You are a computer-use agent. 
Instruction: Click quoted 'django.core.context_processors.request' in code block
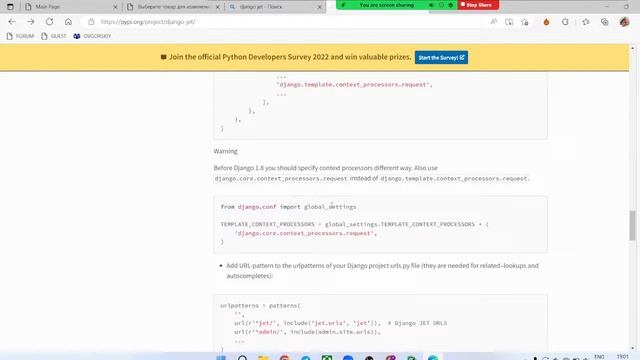pos(306,233)
